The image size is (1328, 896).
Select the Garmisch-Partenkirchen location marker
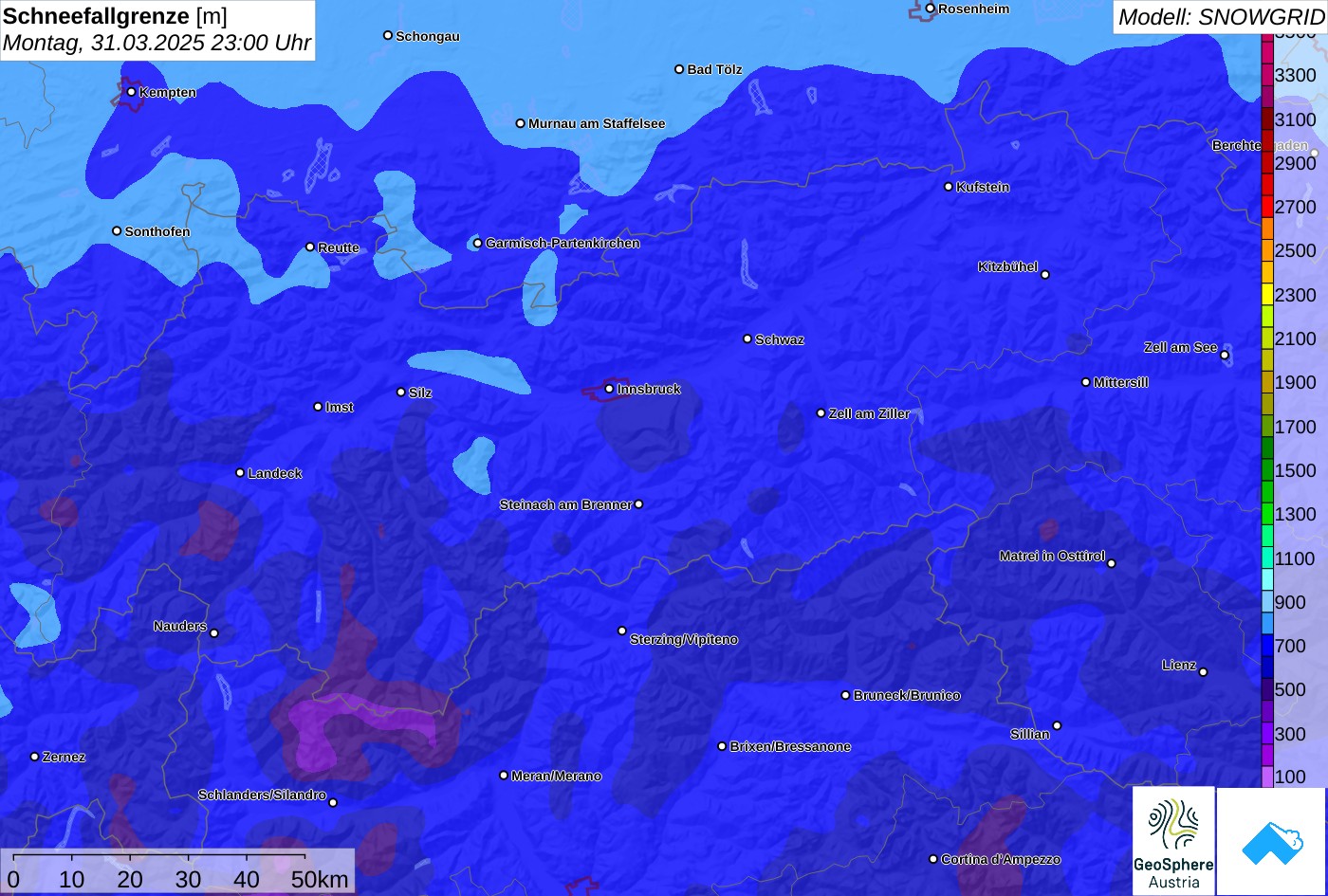point(477,243)
